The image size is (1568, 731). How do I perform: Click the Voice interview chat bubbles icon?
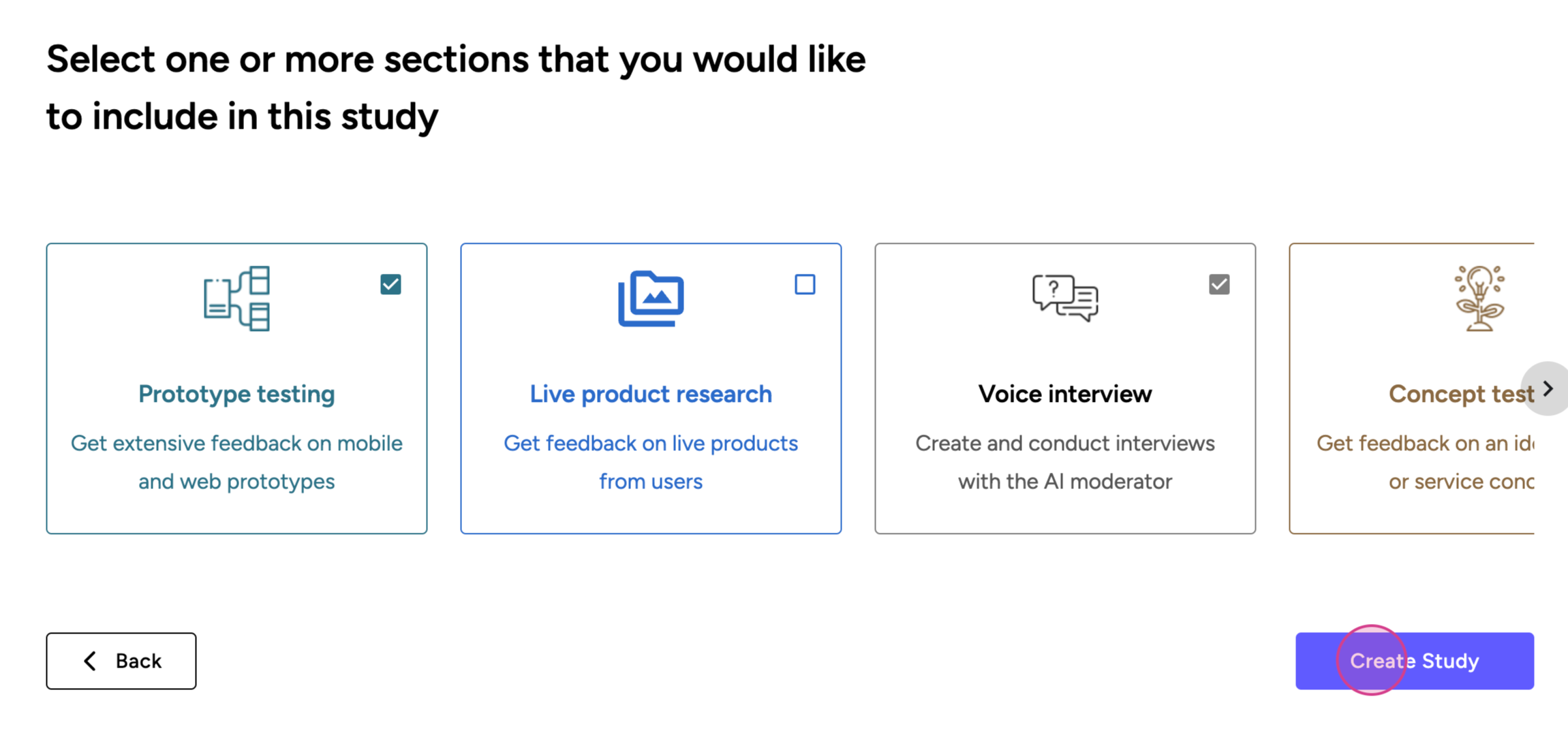tap(1065, 298)
